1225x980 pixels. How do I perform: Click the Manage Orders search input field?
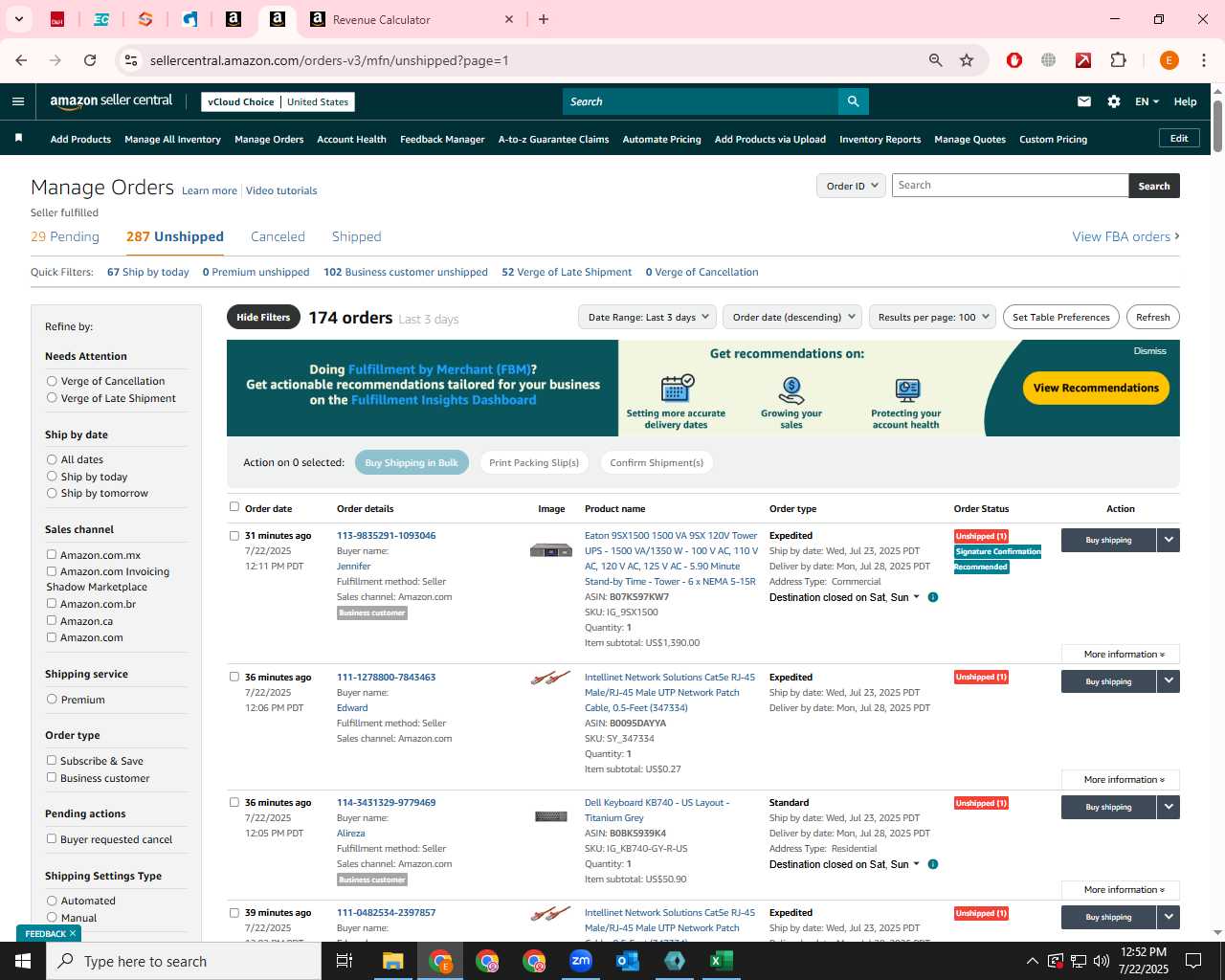pyautogui.click(x=1010, y=186)
